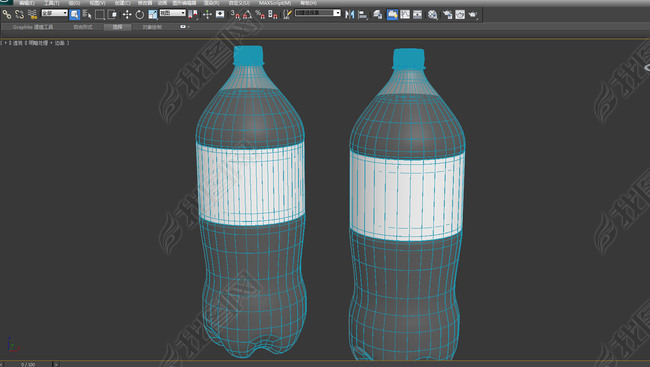
Task: Toggle 3D Snaps on the toolbar
Action: pyautogui.click(x=235, y=15)
